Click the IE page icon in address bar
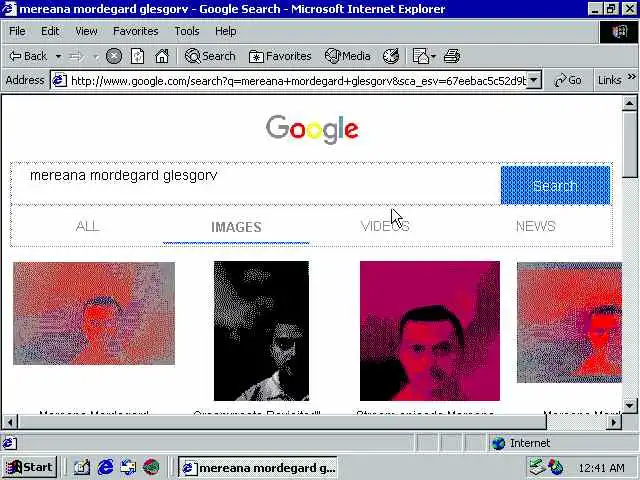This screenshot has height=480, width=640. [x=60, y=80]
